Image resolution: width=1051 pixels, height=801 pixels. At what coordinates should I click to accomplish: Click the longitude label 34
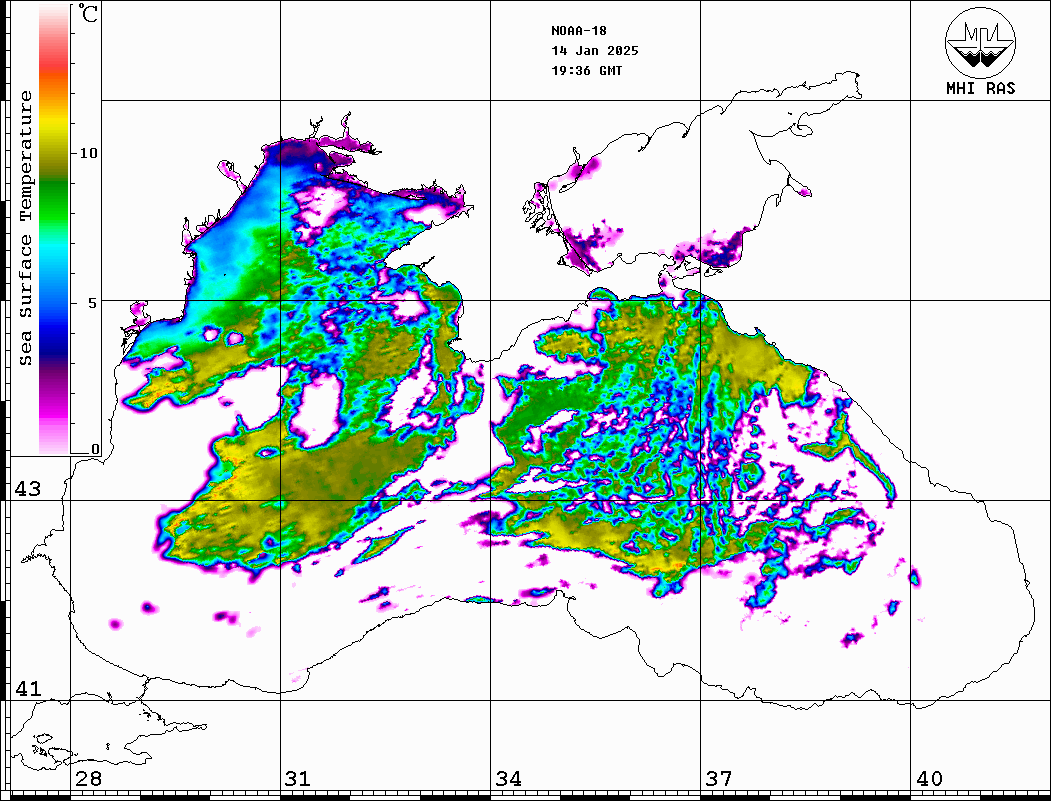tap(509, 779)
